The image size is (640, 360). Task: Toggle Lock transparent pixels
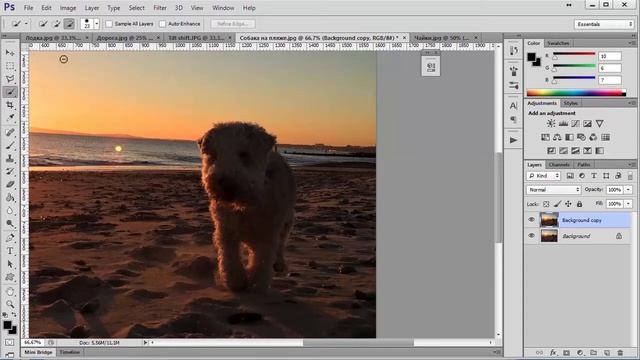tap(546, 204)
